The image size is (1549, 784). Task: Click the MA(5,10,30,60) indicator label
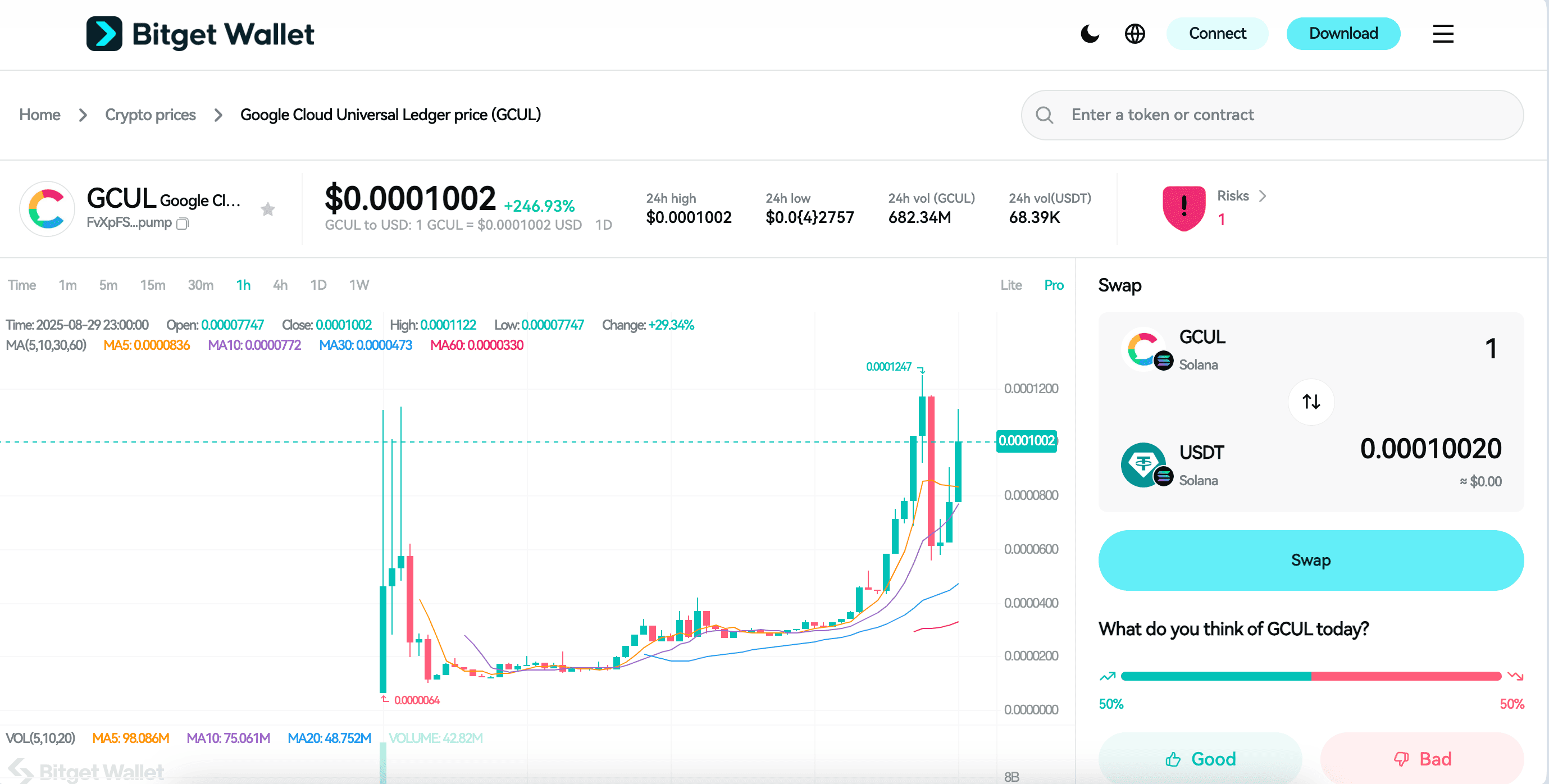coord(45,345)
